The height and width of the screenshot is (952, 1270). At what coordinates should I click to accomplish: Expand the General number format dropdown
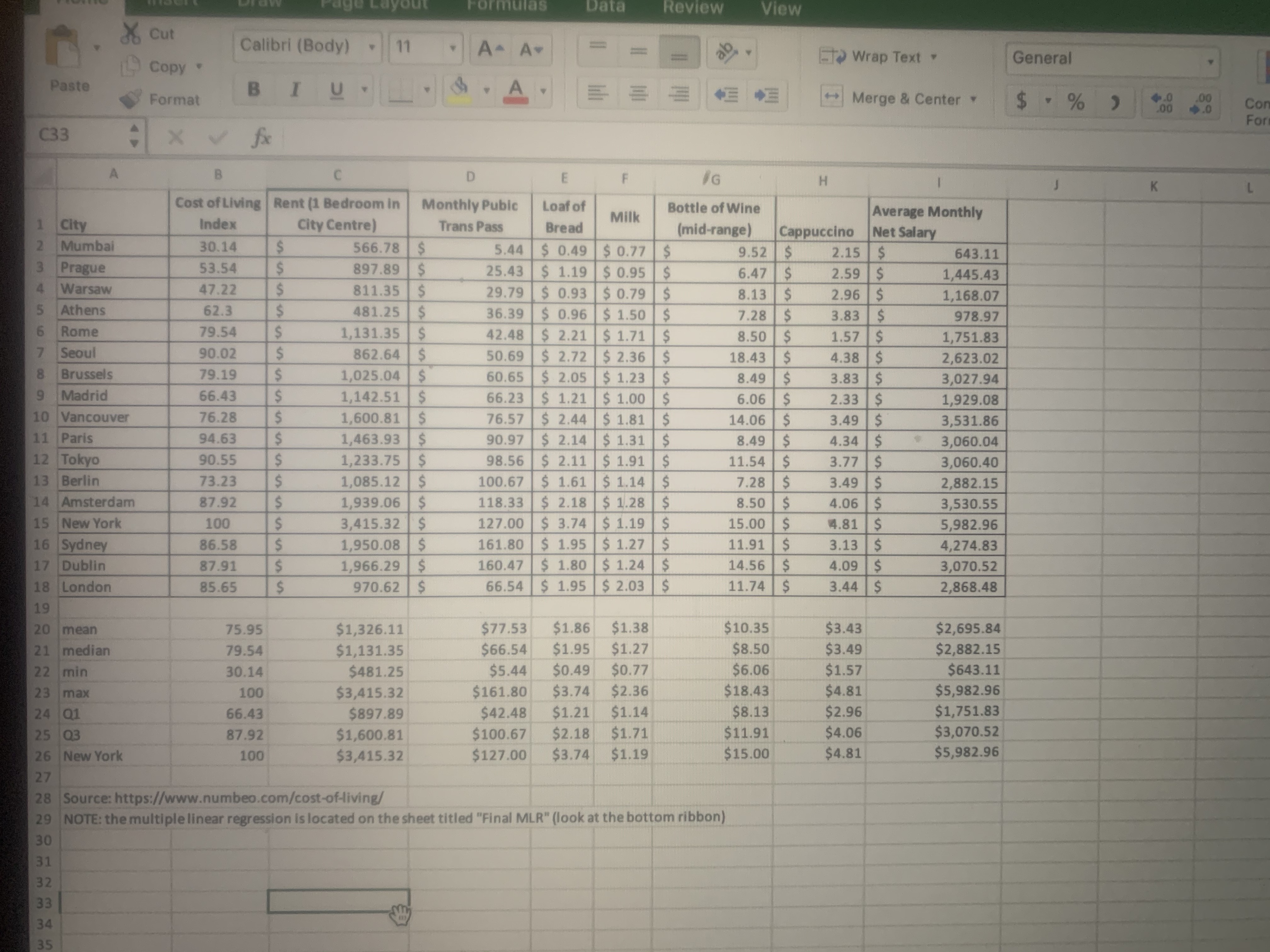click(x=1210, y=61)
